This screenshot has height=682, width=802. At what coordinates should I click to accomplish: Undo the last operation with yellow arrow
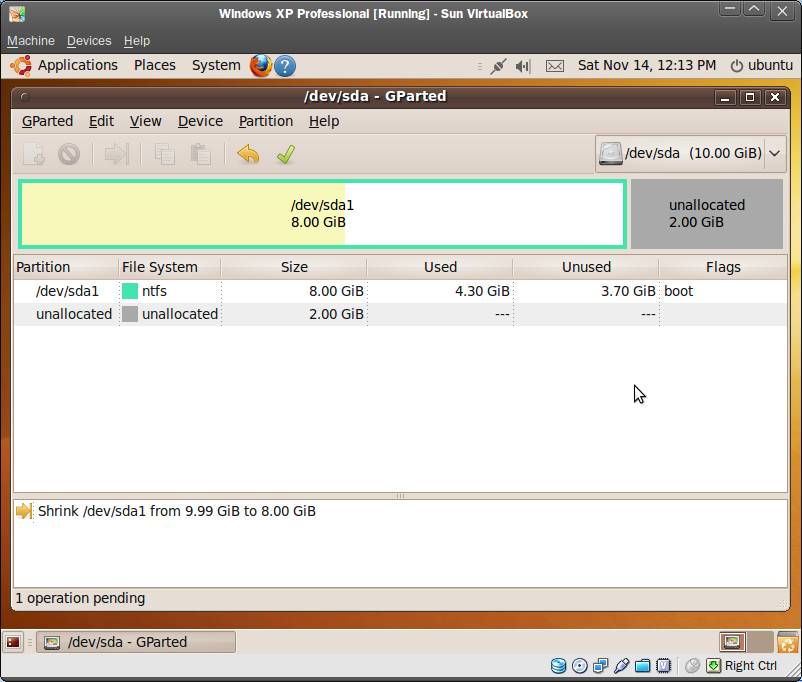[x=248, y=154]
